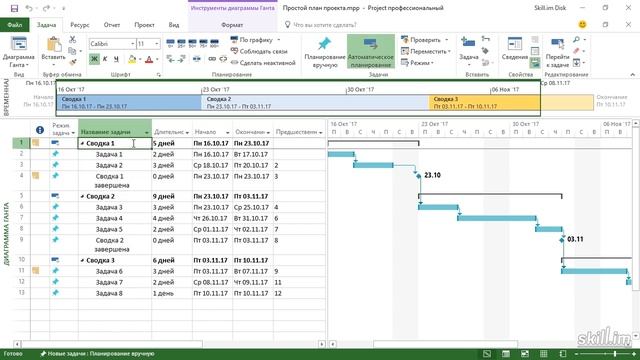Image resolution: width=640 pixels, height=360 pixels.
Task: Switch to the Проект tab
Action: point(144,25)
